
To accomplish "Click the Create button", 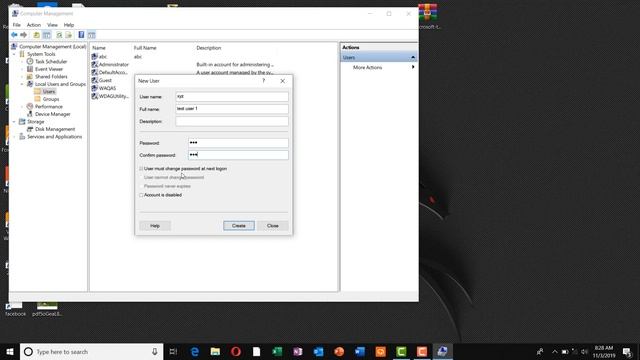I will (239, 226).
